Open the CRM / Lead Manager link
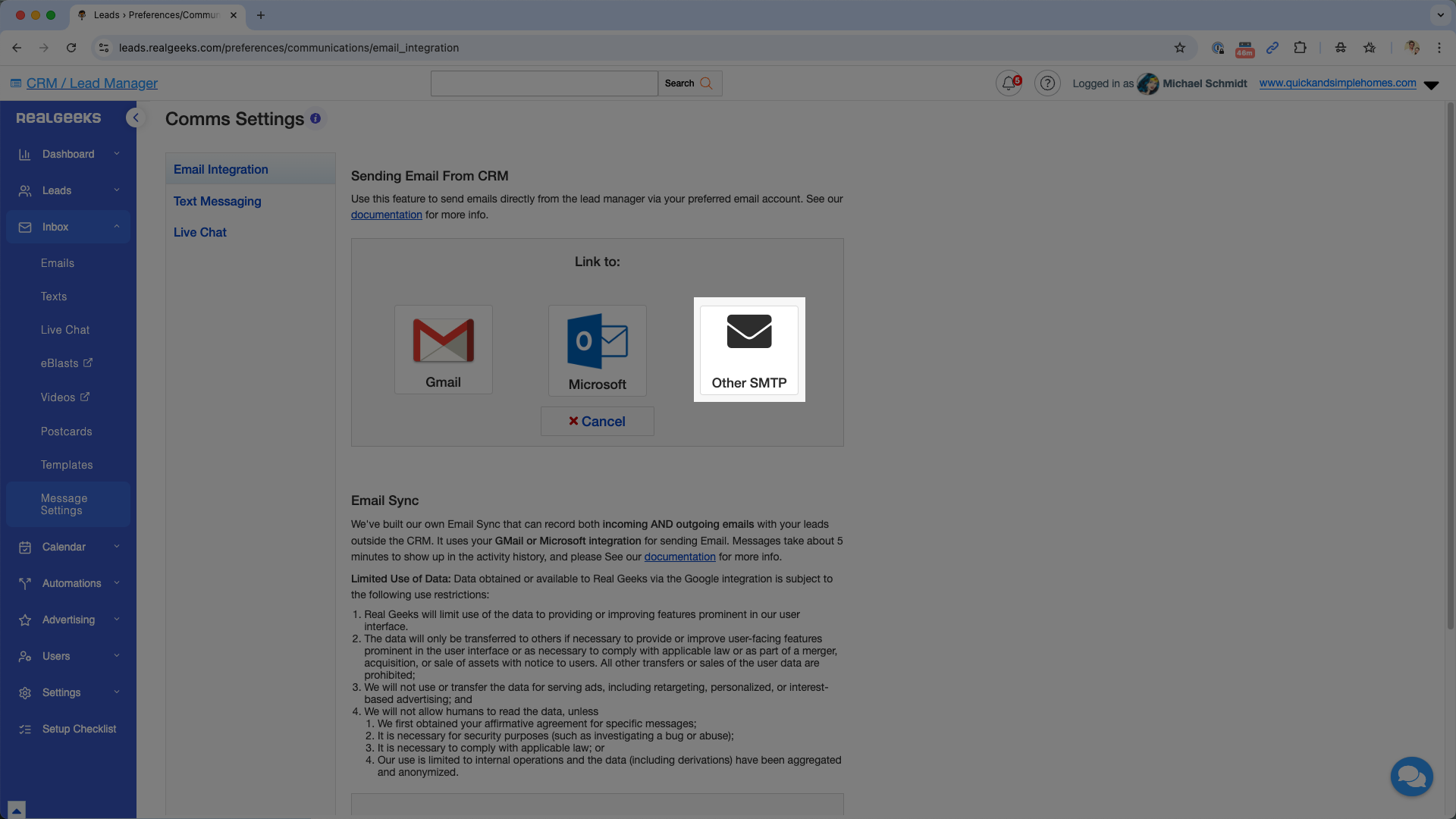 point(92,83)
